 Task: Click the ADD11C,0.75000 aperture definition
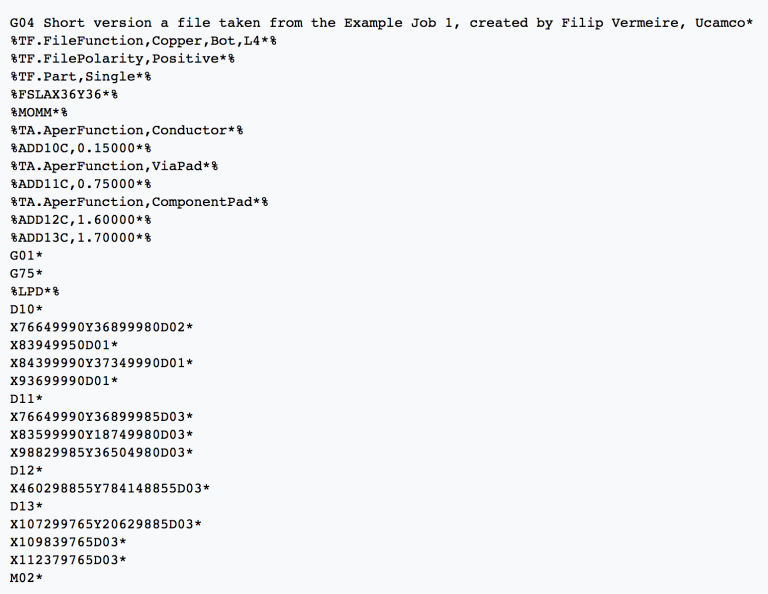81,184
